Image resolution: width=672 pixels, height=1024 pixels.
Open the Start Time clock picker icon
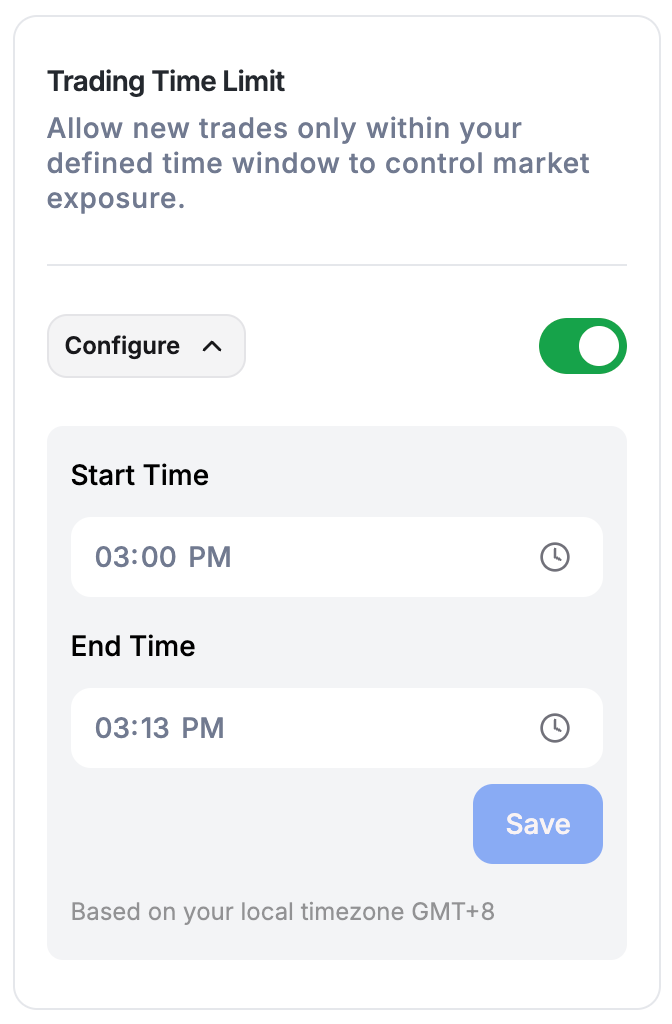[x=554, y=557]
